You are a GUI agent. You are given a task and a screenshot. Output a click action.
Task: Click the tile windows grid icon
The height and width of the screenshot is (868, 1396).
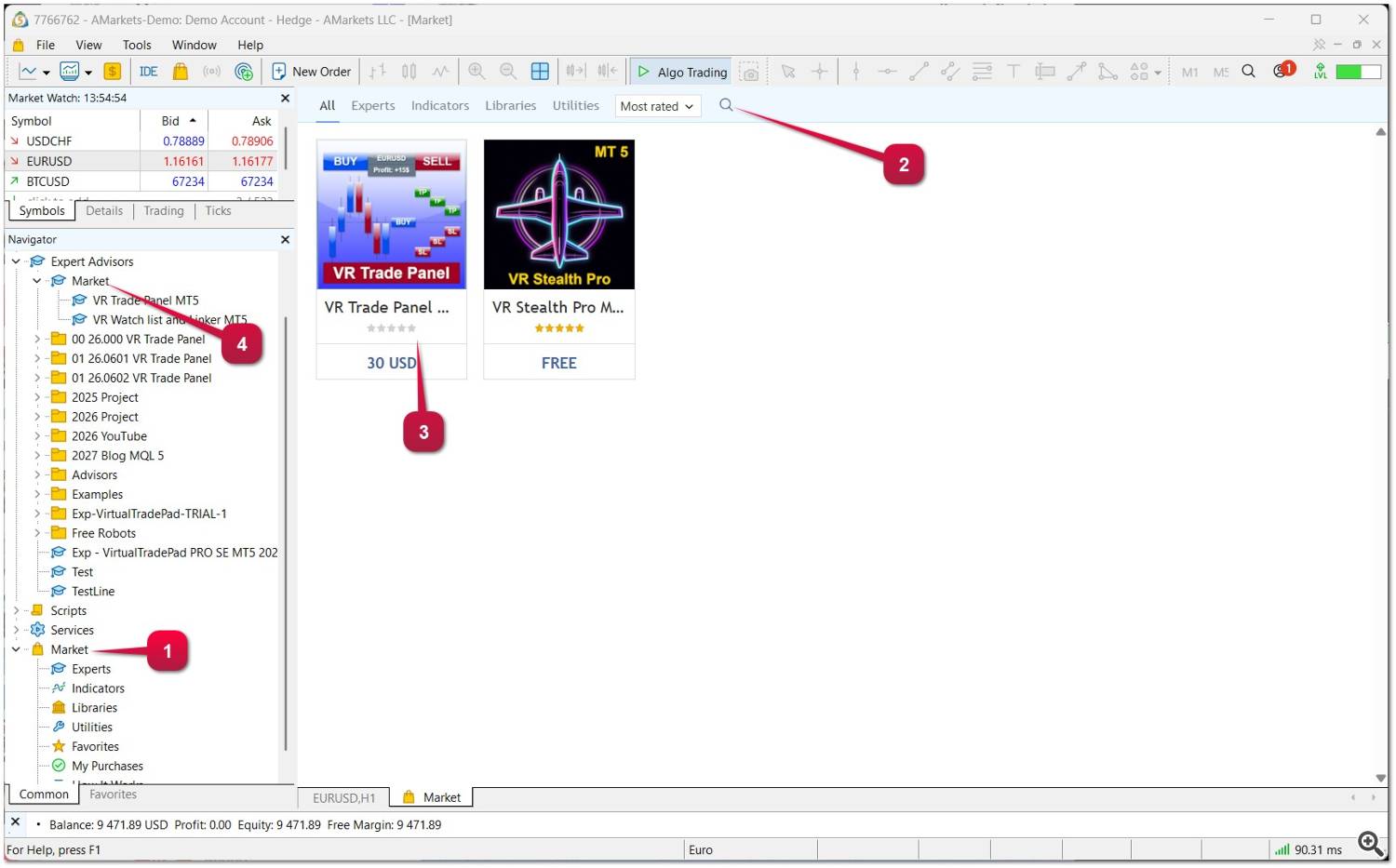(540, 72)
